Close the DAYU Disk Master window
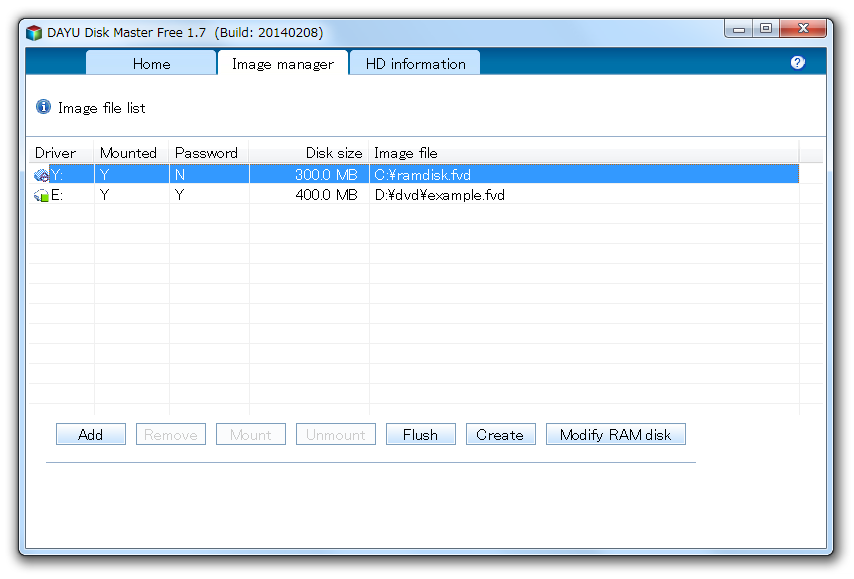854x579 pixels. click(x=803, y=28)
